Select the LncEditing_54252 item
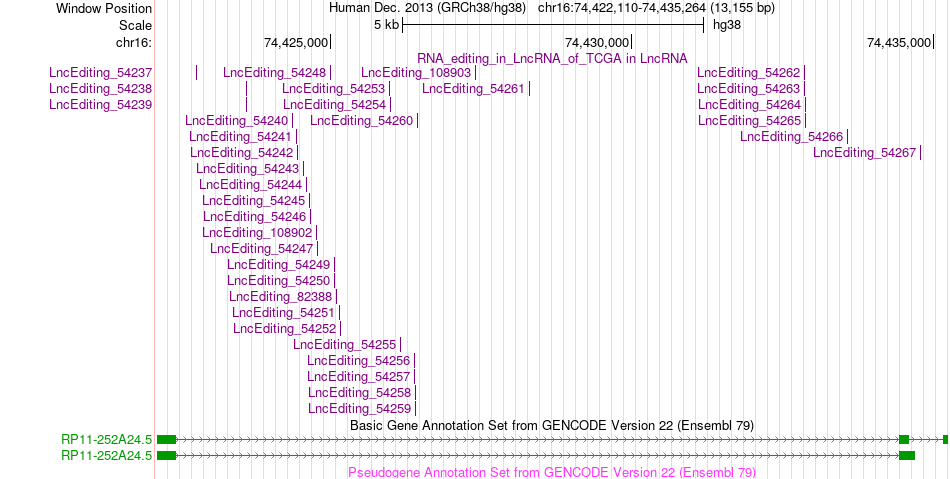Image resolution: width=950 pixels, height=479 pixels. [285, 328]
